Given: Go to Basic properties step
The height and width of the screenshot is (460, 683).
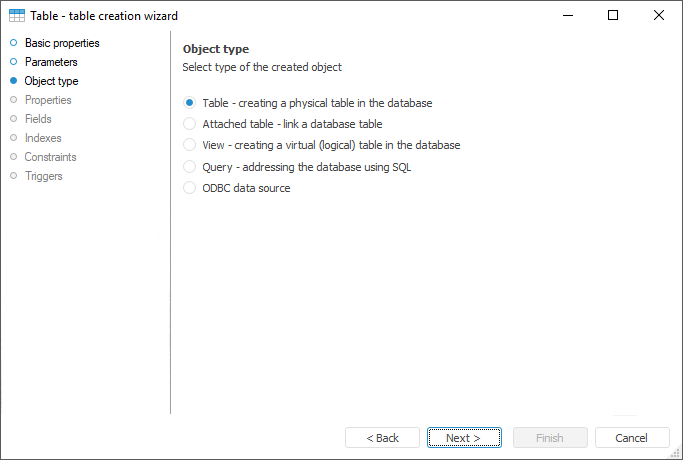Looking at the screenshot, I should [61, 43].
